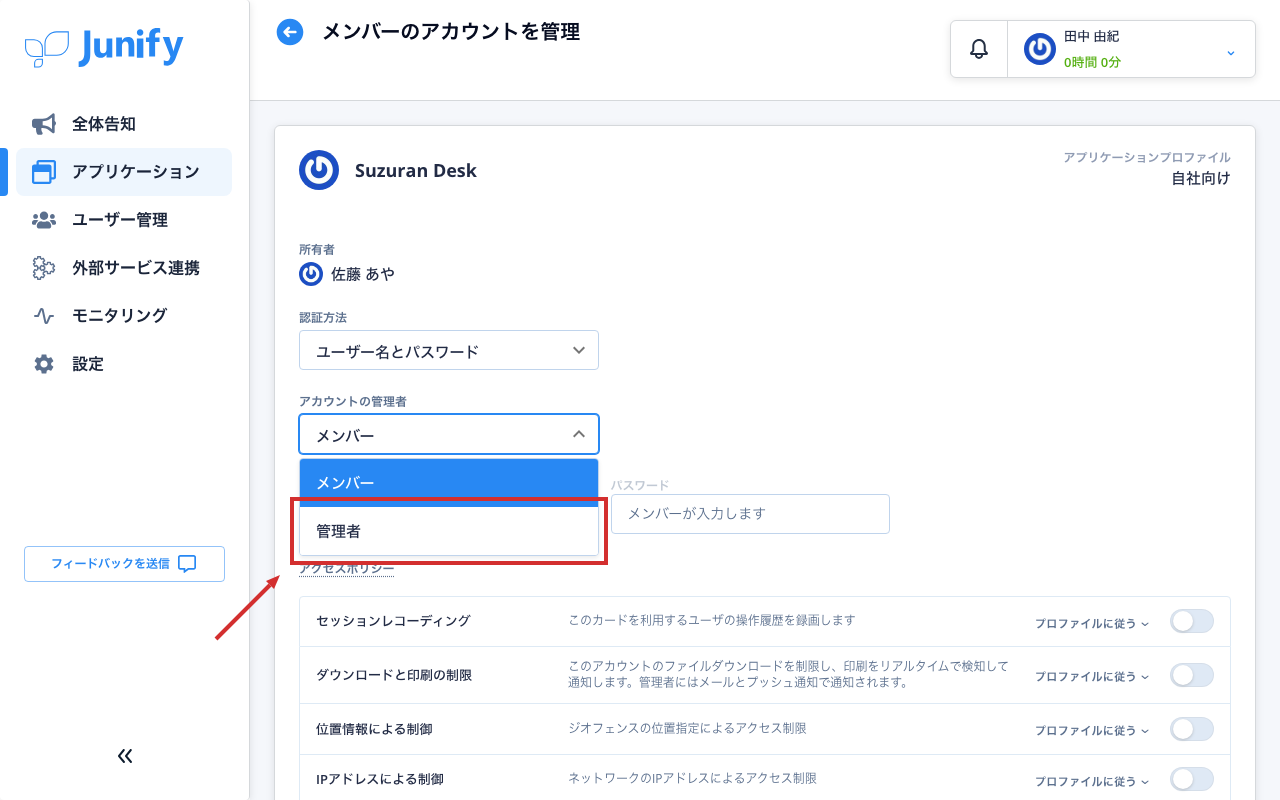Click the 設定 gear icon
This screenshot has width=1280, height=800.
[44, 364]
